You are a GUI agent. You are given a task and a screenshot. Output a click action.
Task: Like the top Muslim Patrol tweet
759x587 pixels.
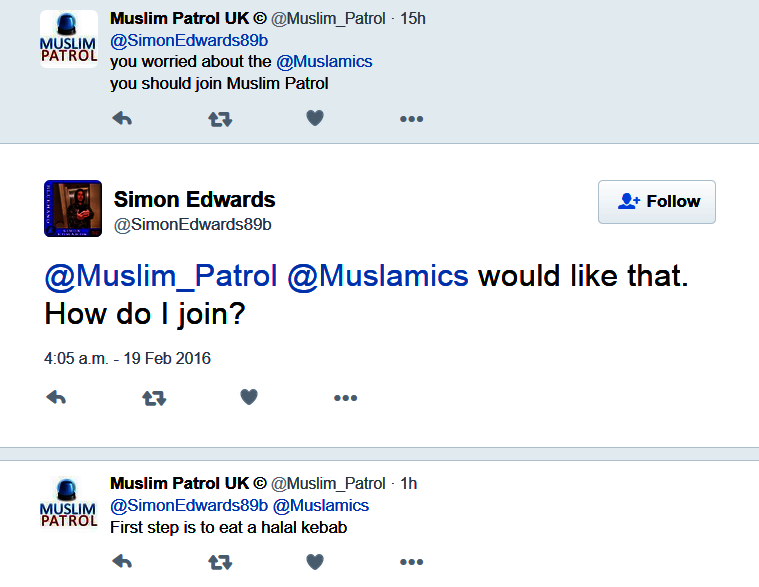314,118
